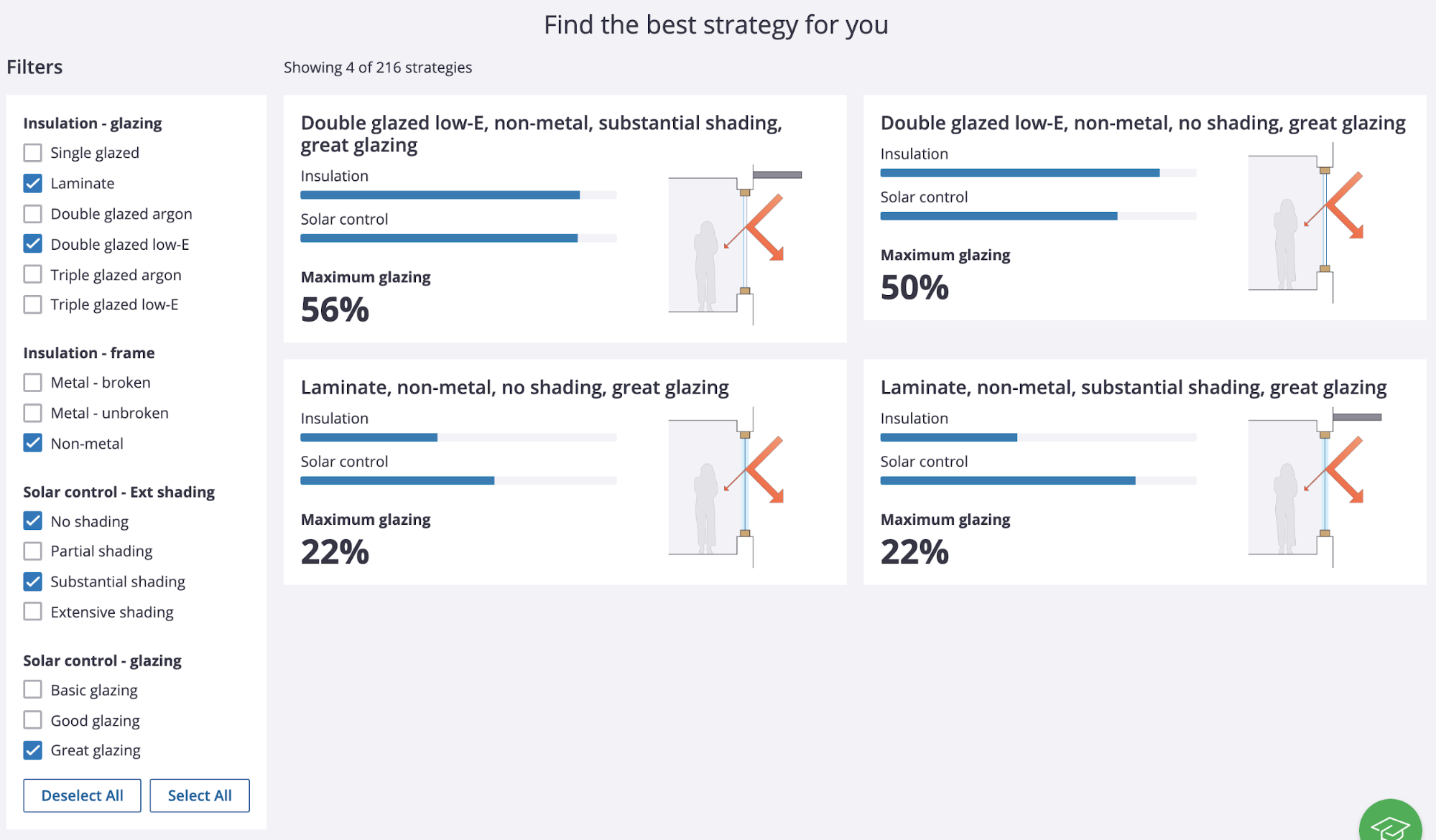Enable the Metal - broken frame filter
Screen dimensions: 1436x840
point(33,382)
